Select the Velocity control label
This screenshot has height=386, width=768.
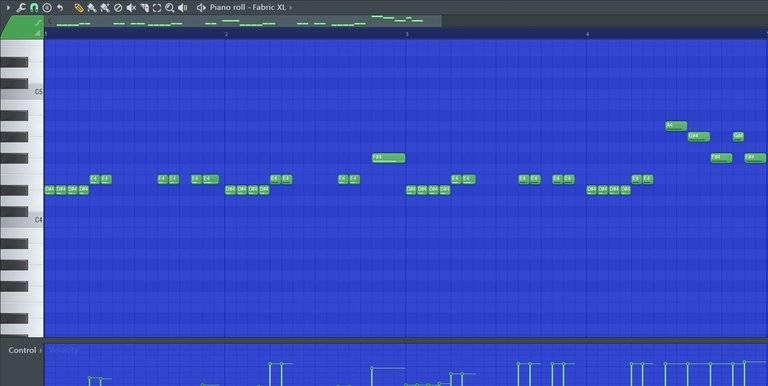click(x=63, y=350)
